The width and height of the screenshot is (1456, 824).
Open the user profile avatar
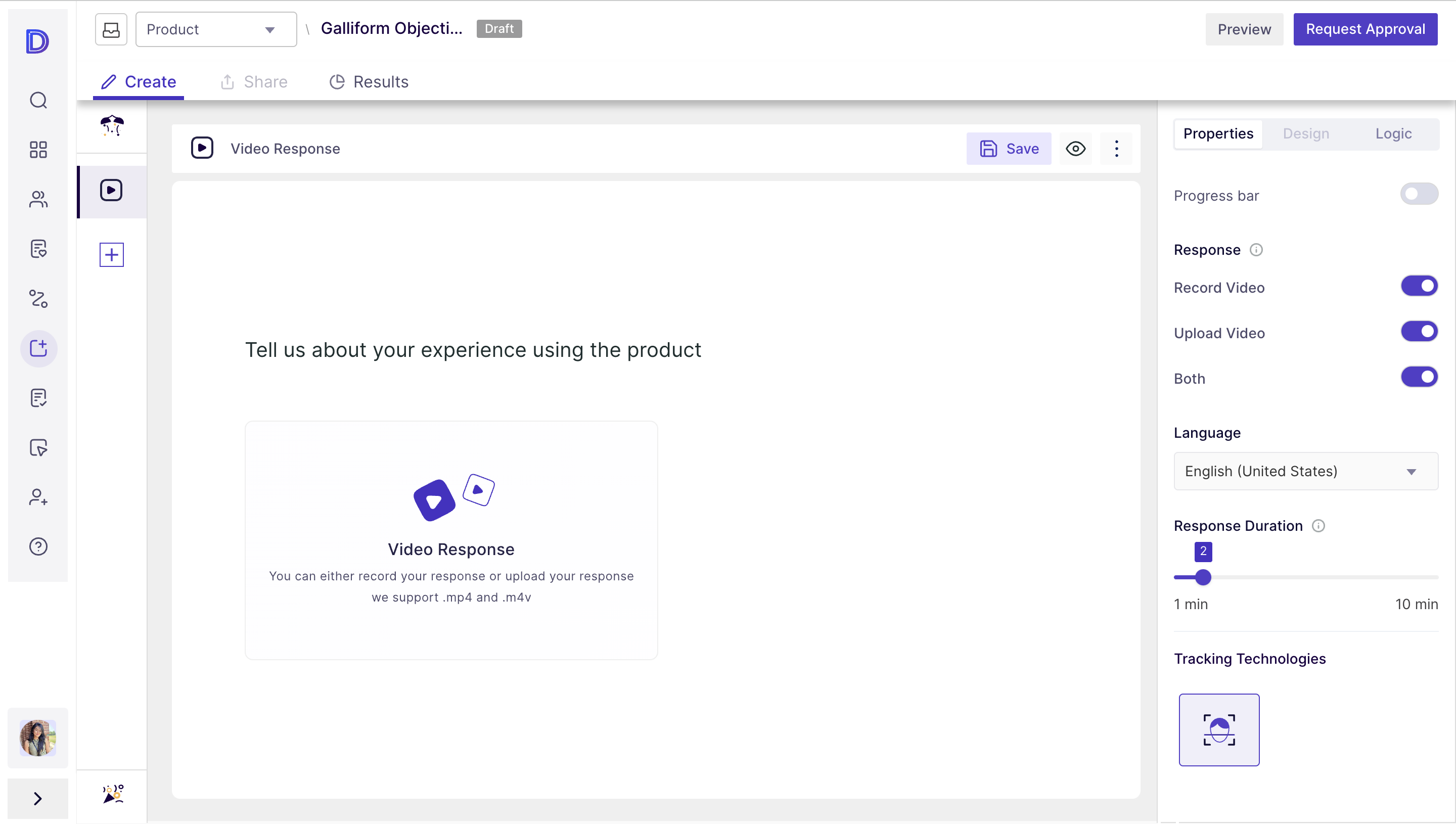click(x=38, y=738)
